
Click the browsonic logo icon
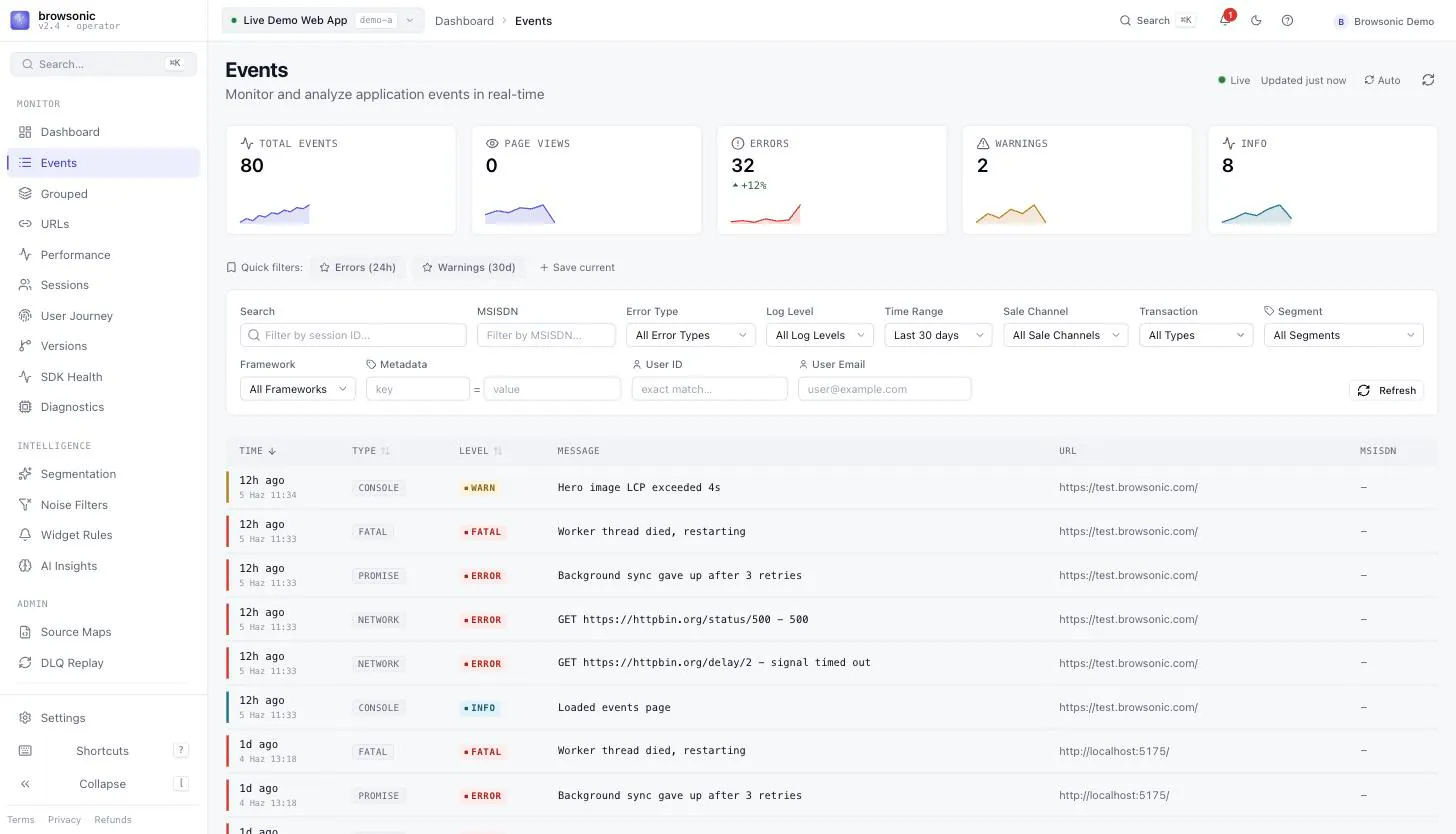[20, 20]
